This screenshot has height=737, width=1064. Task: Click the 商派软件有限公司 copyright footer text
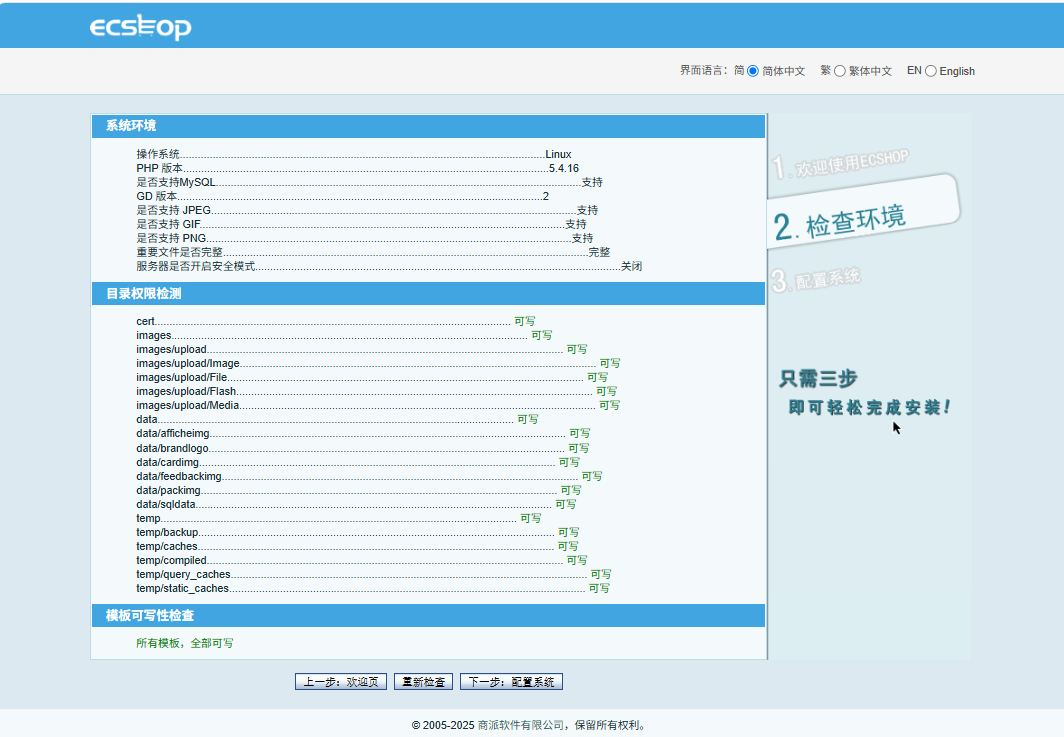tap(521, 725)
